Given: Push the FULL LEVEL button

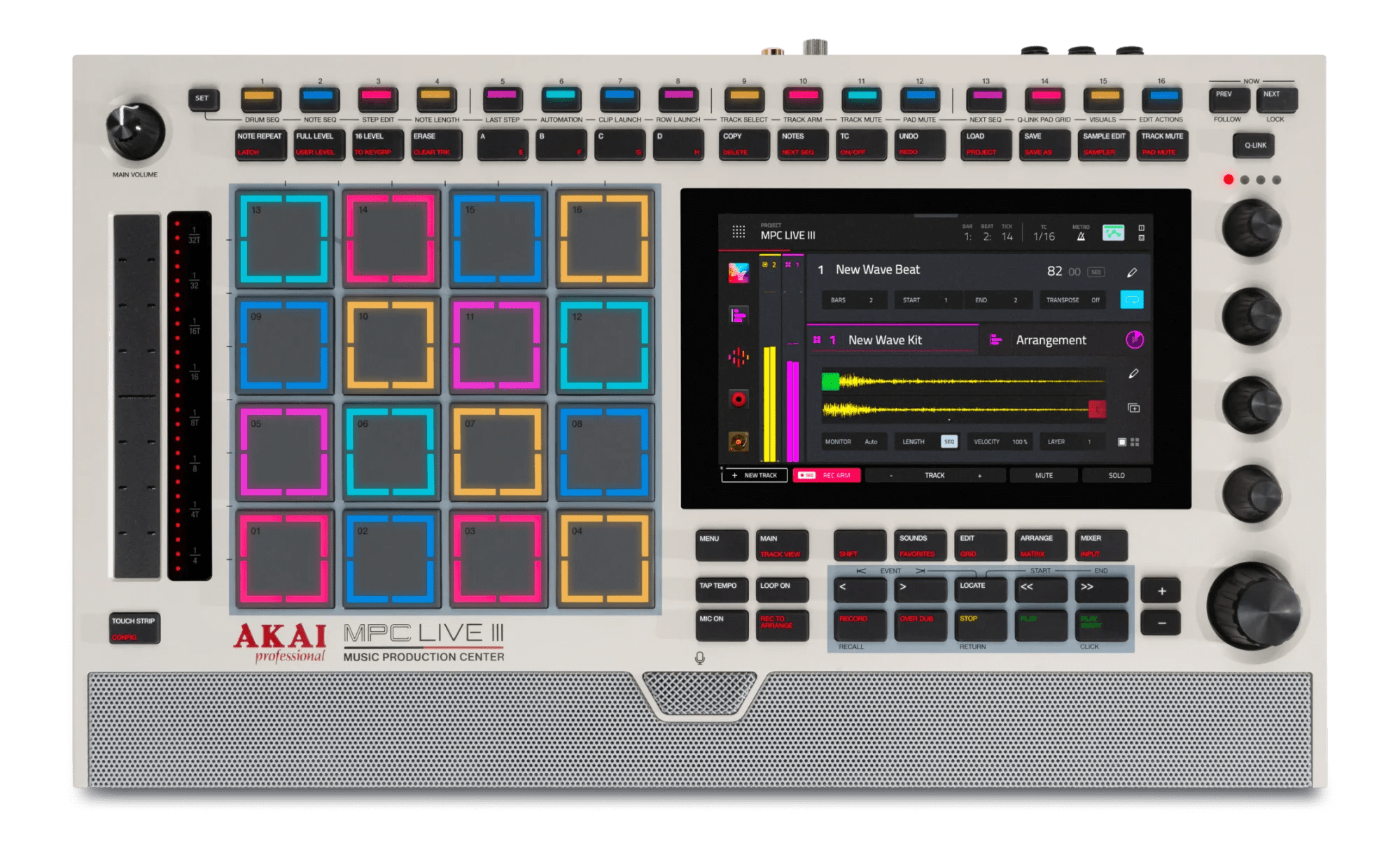Looking at the screenshot, I should coord(318,144).
